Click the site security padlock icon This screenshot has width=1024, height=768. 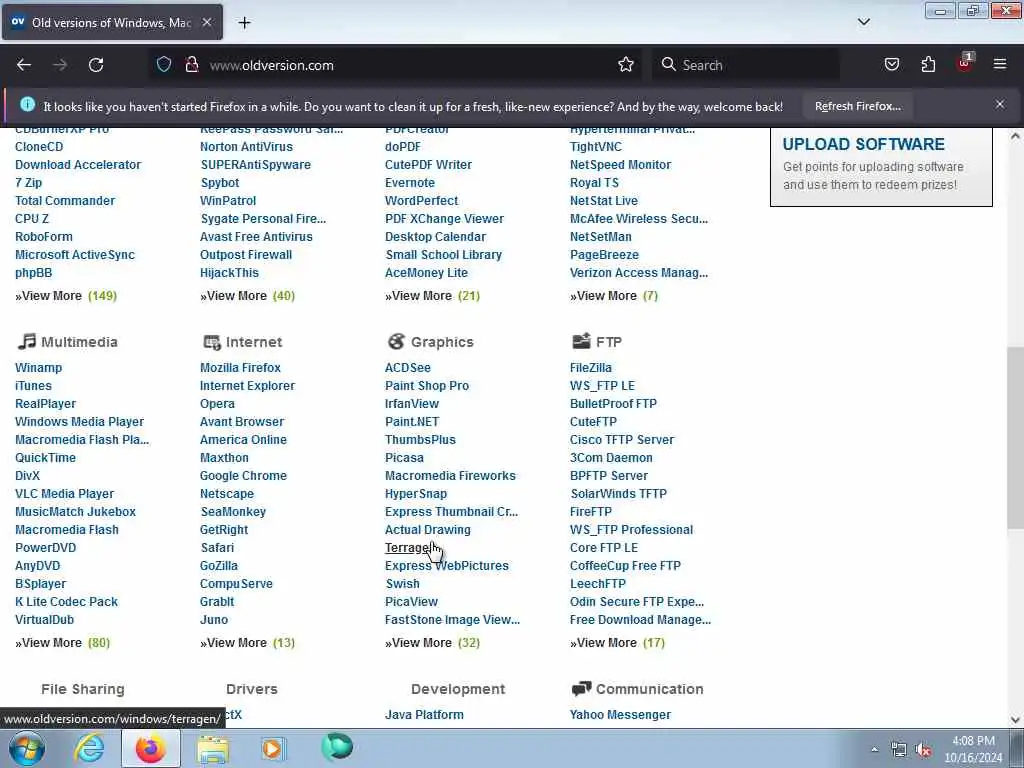191,65
